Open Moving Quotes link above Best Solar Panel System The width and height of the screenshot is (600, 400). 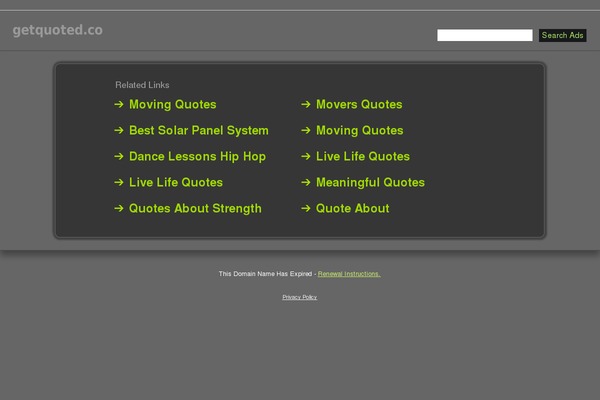click(173, 104)
